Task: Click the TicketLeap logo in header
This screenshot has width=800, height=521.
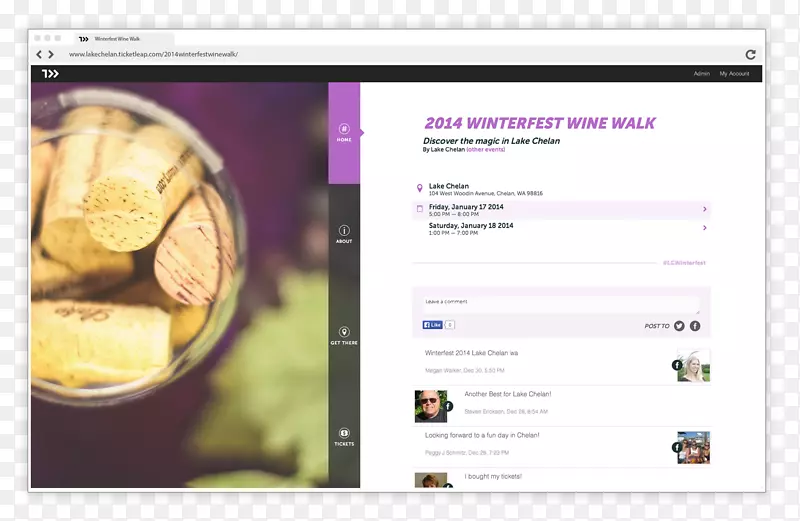Action: pyautogui.click(x=50, y=73)
